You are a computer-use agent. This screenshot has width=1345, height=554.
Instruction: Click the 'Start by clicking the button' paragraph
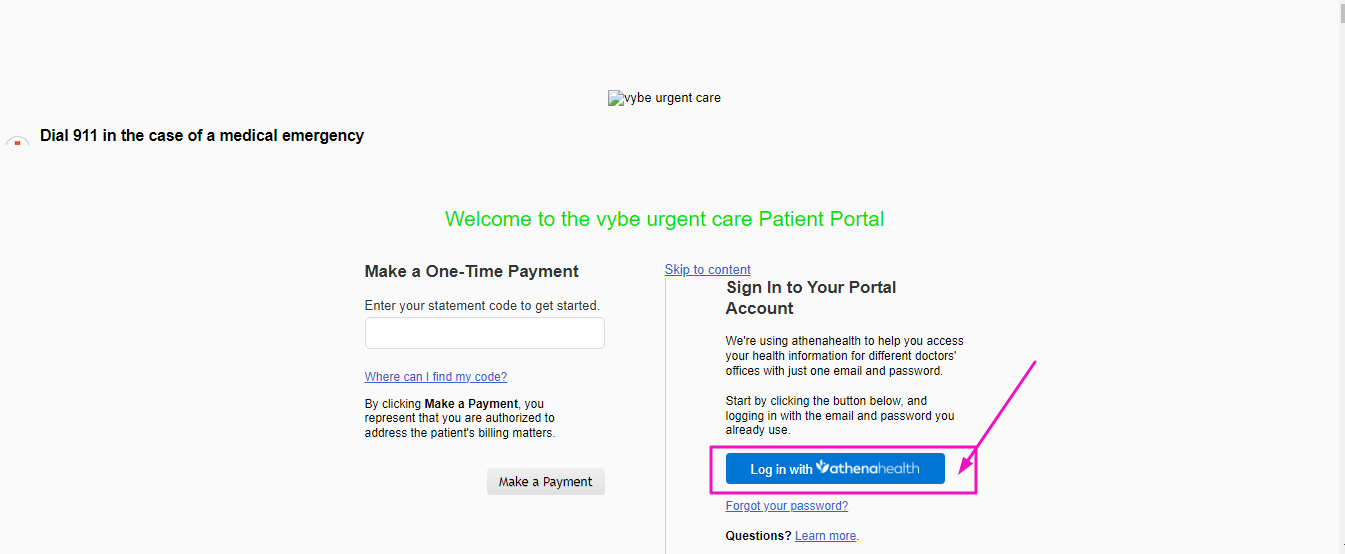click(840, 415)
